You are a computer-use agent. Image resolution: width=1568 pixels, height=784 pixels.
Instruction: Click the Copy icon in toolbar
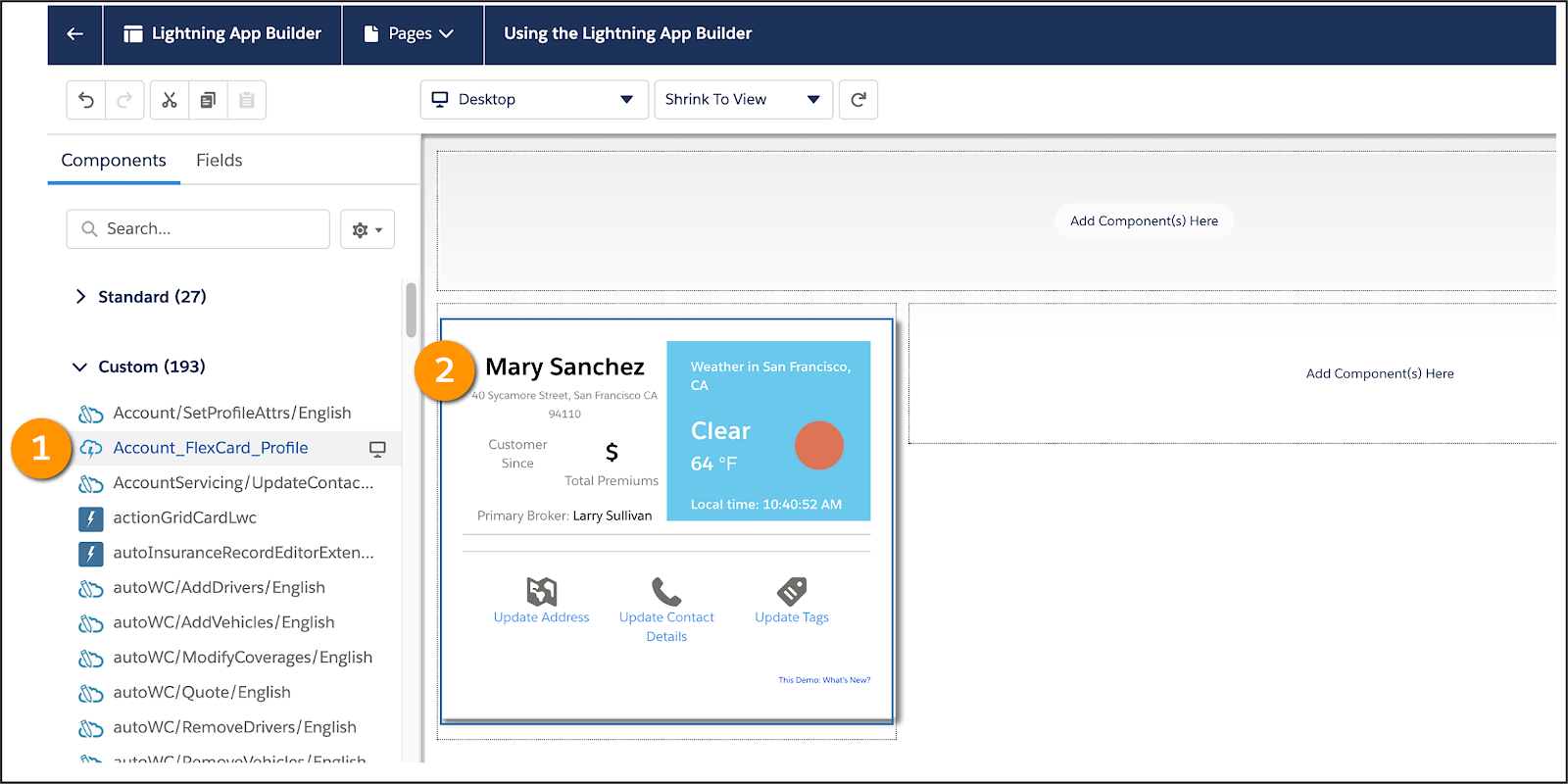pyautogui.click(x=208, y=100)
